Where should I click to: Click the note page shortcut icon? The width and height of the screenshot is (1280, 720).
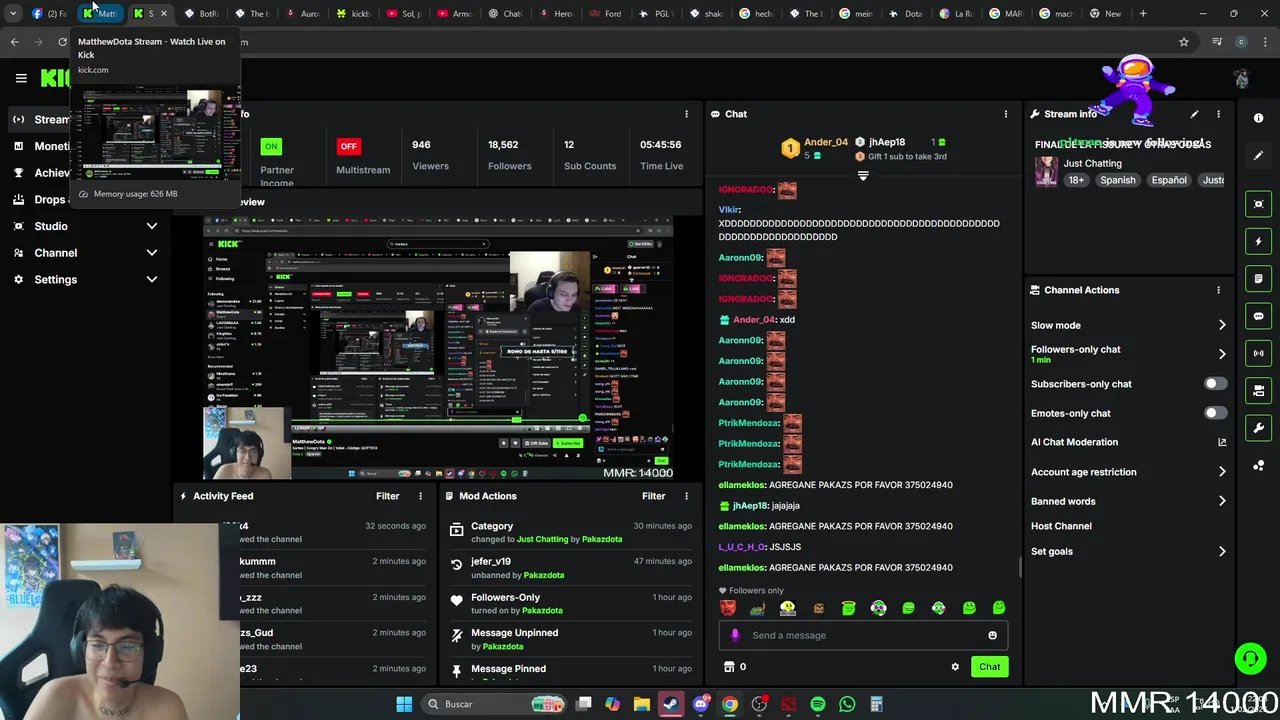coord(1258,278)
